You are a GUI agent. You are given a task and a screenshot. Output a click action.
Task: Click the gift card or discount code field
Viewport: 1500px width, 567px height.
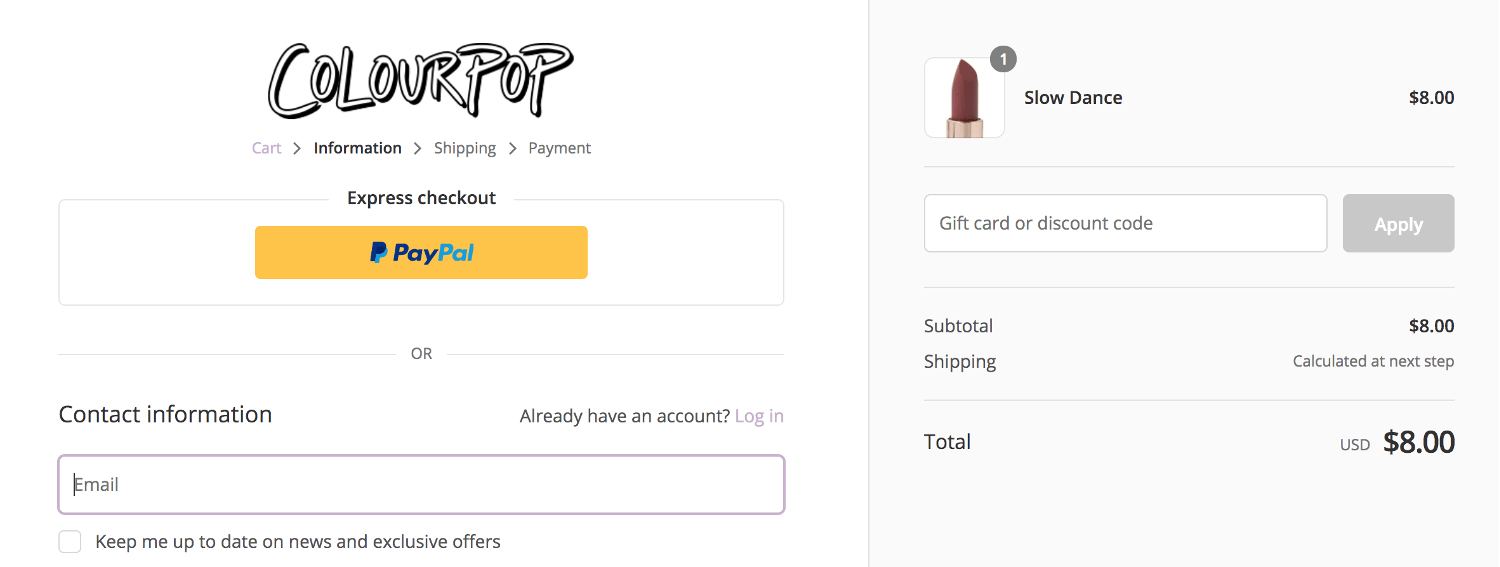1125,223
